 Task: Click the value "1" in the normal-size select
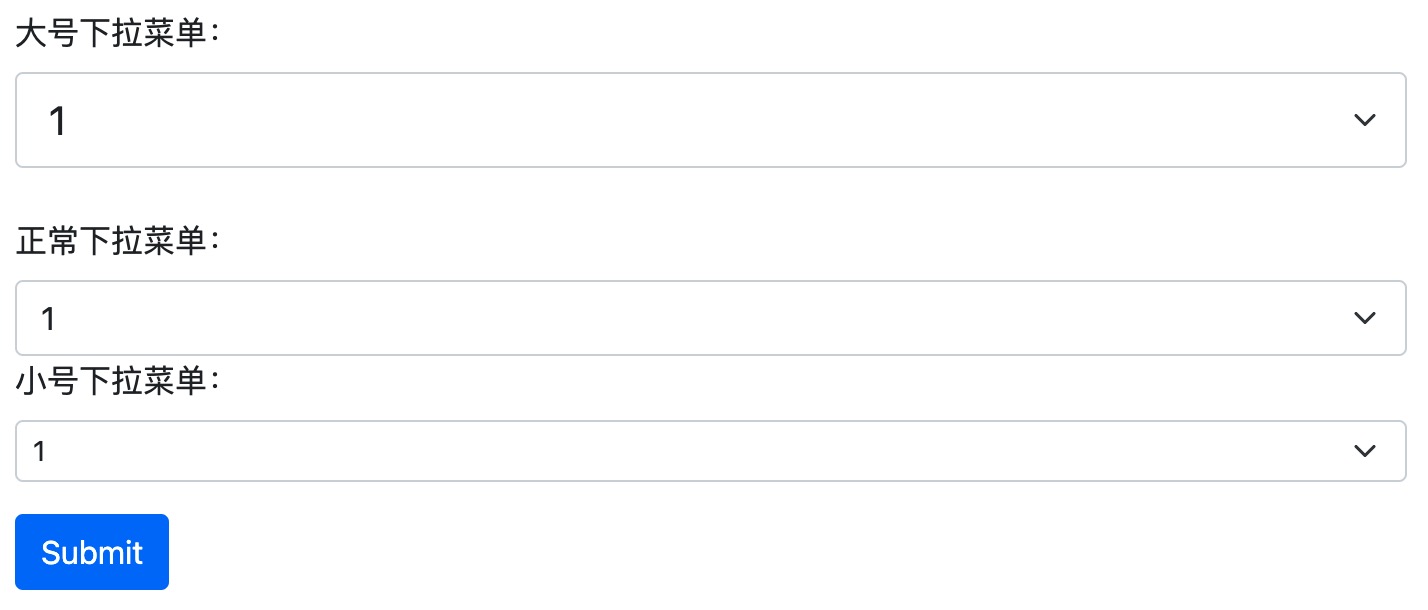pos(48,319)
